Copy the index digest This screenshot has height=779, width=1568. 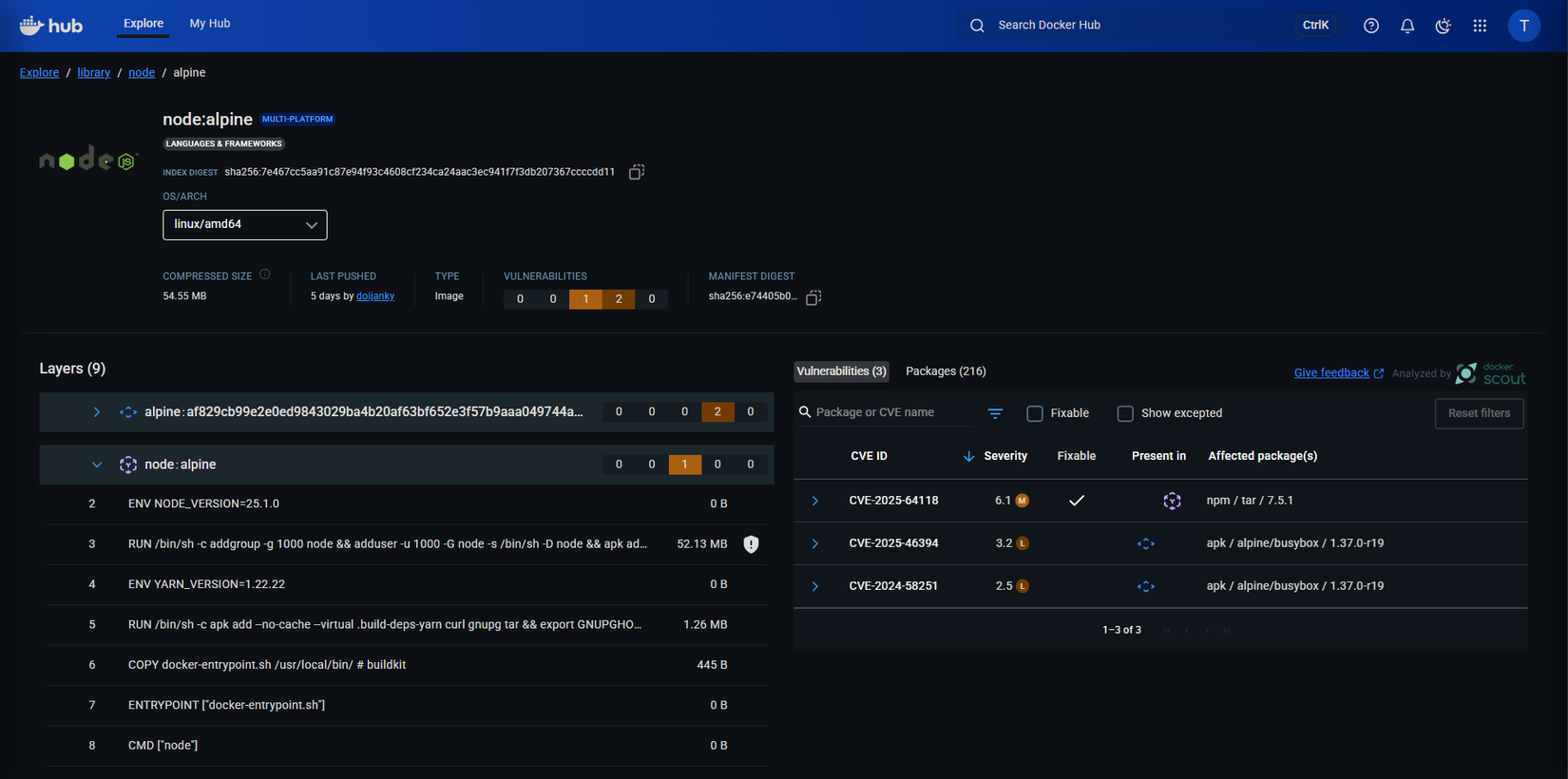point(637,172)
